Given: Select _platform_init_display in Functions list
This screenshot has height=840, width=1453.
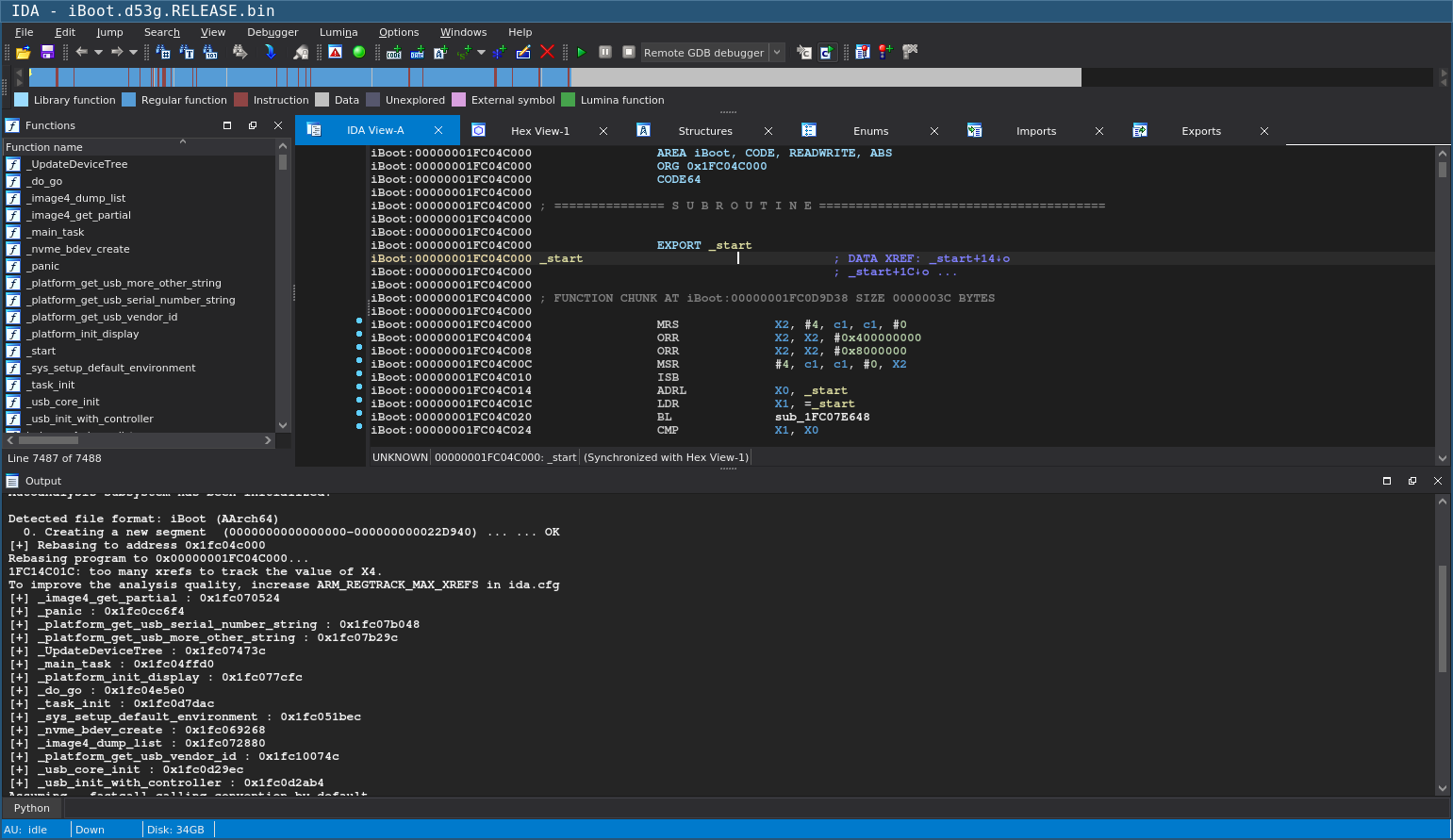Looking at the screenshot, I should 84,334.
